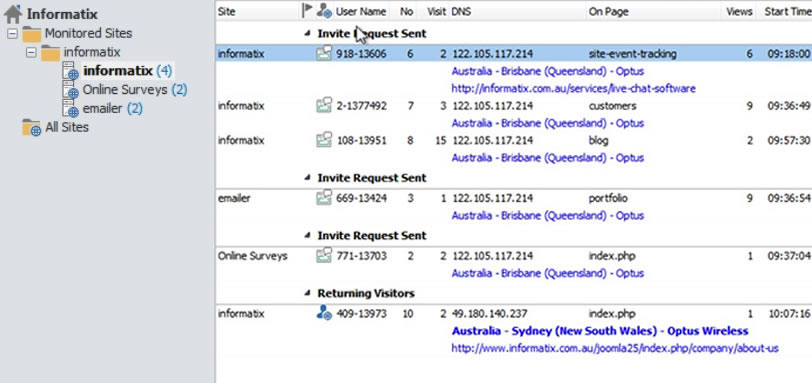Click the portfolio page cell

click(609, 198)
